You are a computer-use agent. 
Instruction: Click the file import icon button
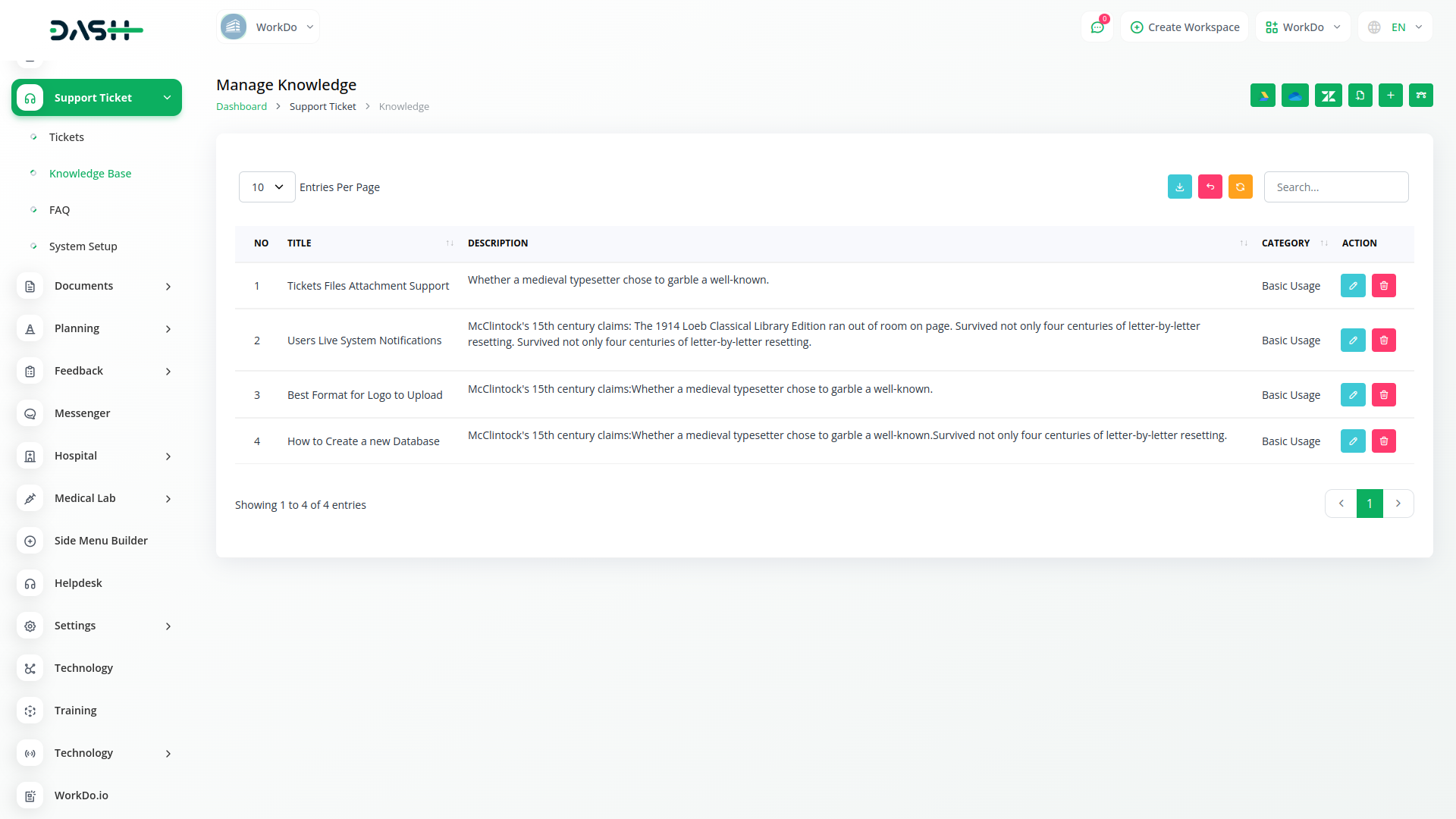(x=1360, y=96)
